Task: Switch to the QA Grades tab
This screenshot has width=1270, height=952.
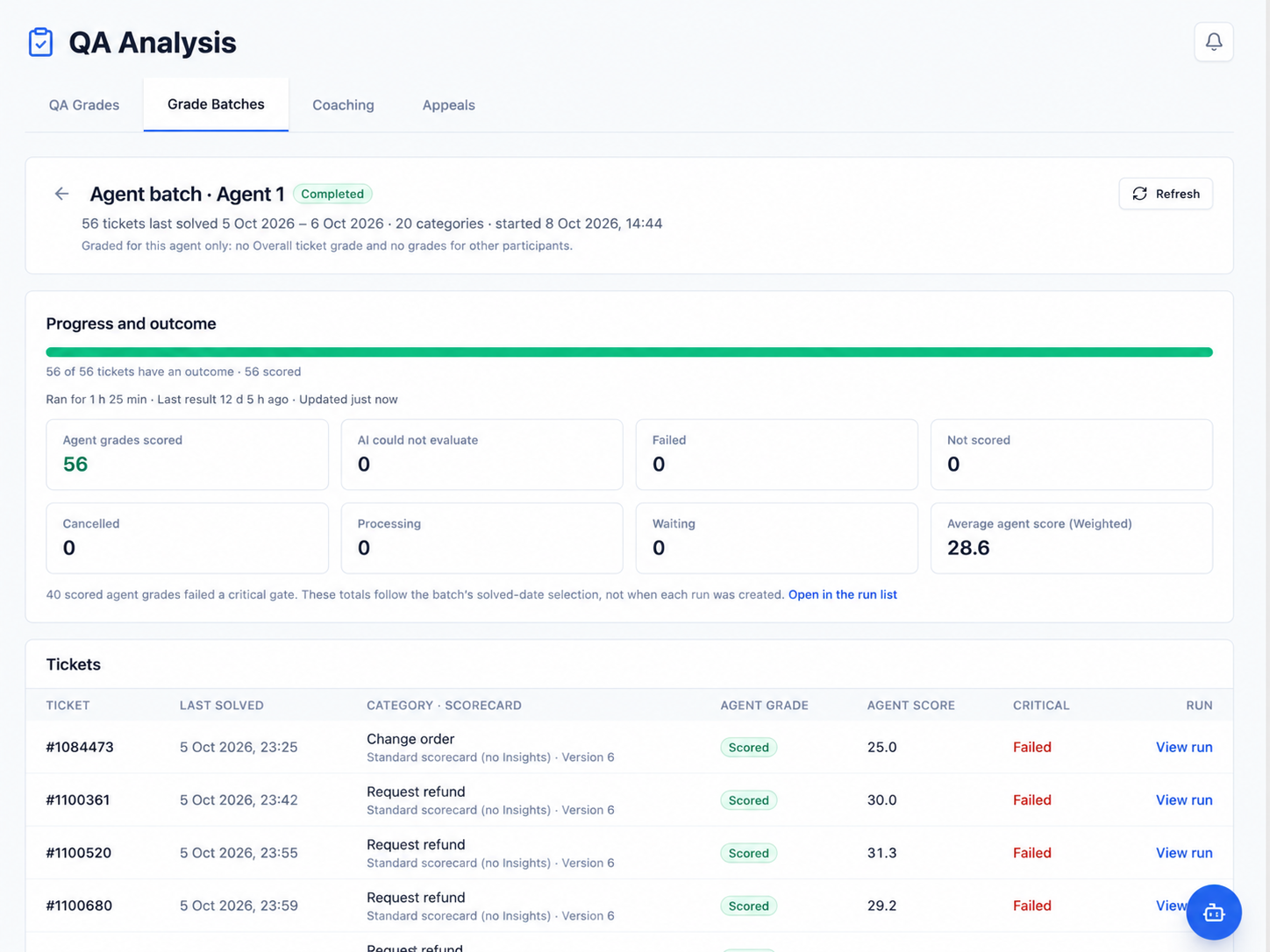Action: tap(84, 105)
